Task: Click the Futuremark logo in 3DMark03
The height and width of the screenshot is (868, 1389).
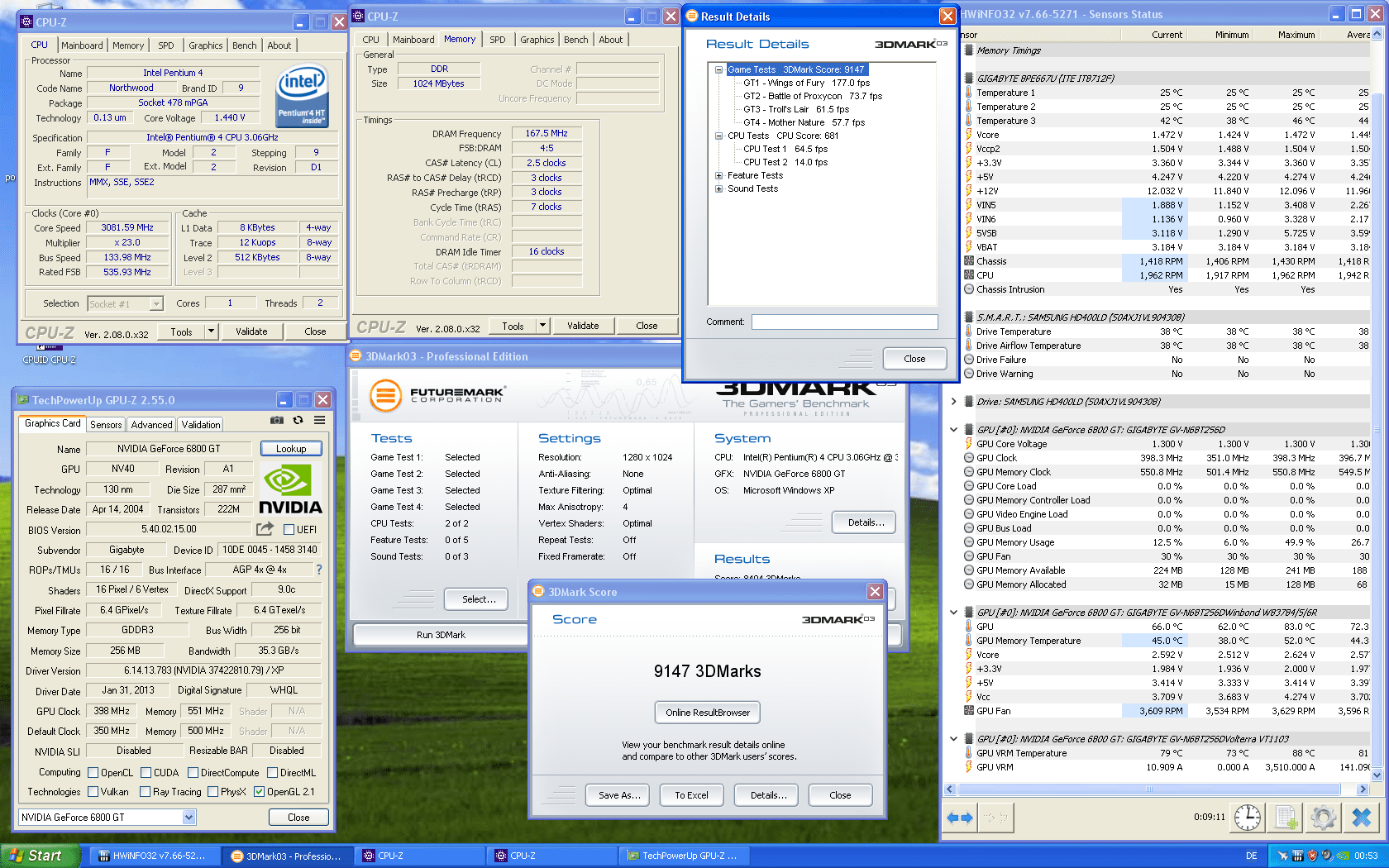Action: click(x=437, y=395)
